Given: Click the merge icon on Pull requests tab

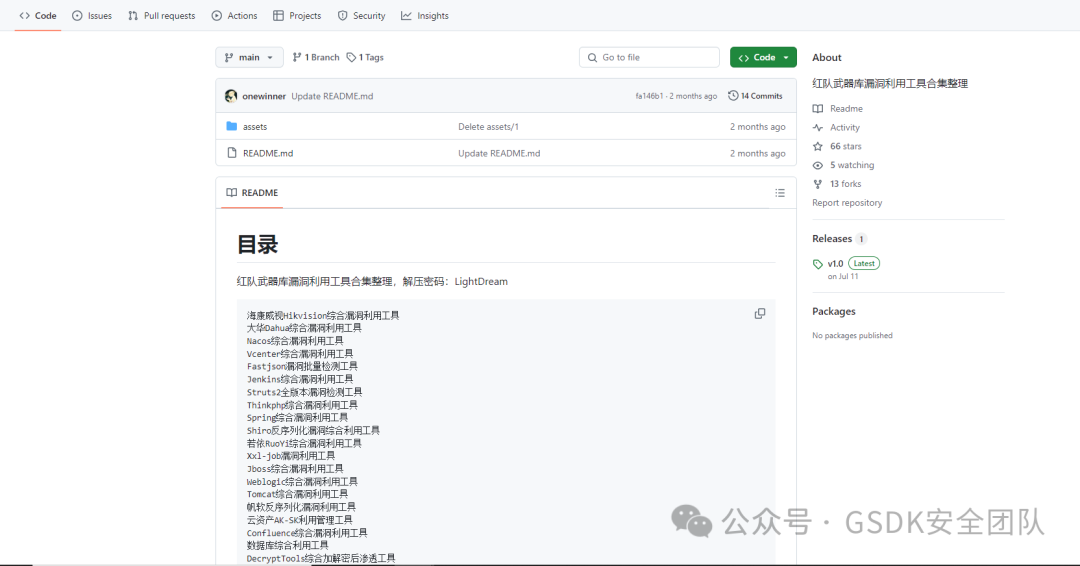Looking at the screenshot, I should (x=133, y=16).
